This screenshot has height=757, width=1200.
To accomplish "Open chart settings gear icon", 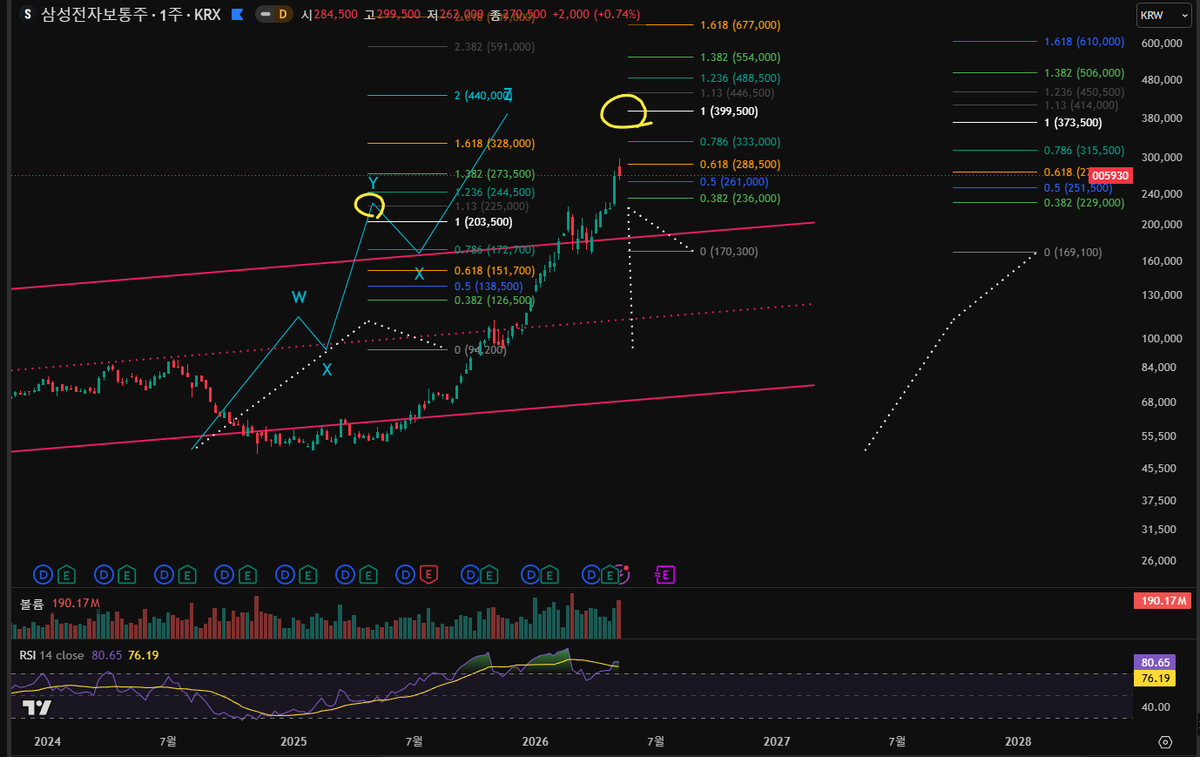I will pyautogui.click(x=1164, y=742).
